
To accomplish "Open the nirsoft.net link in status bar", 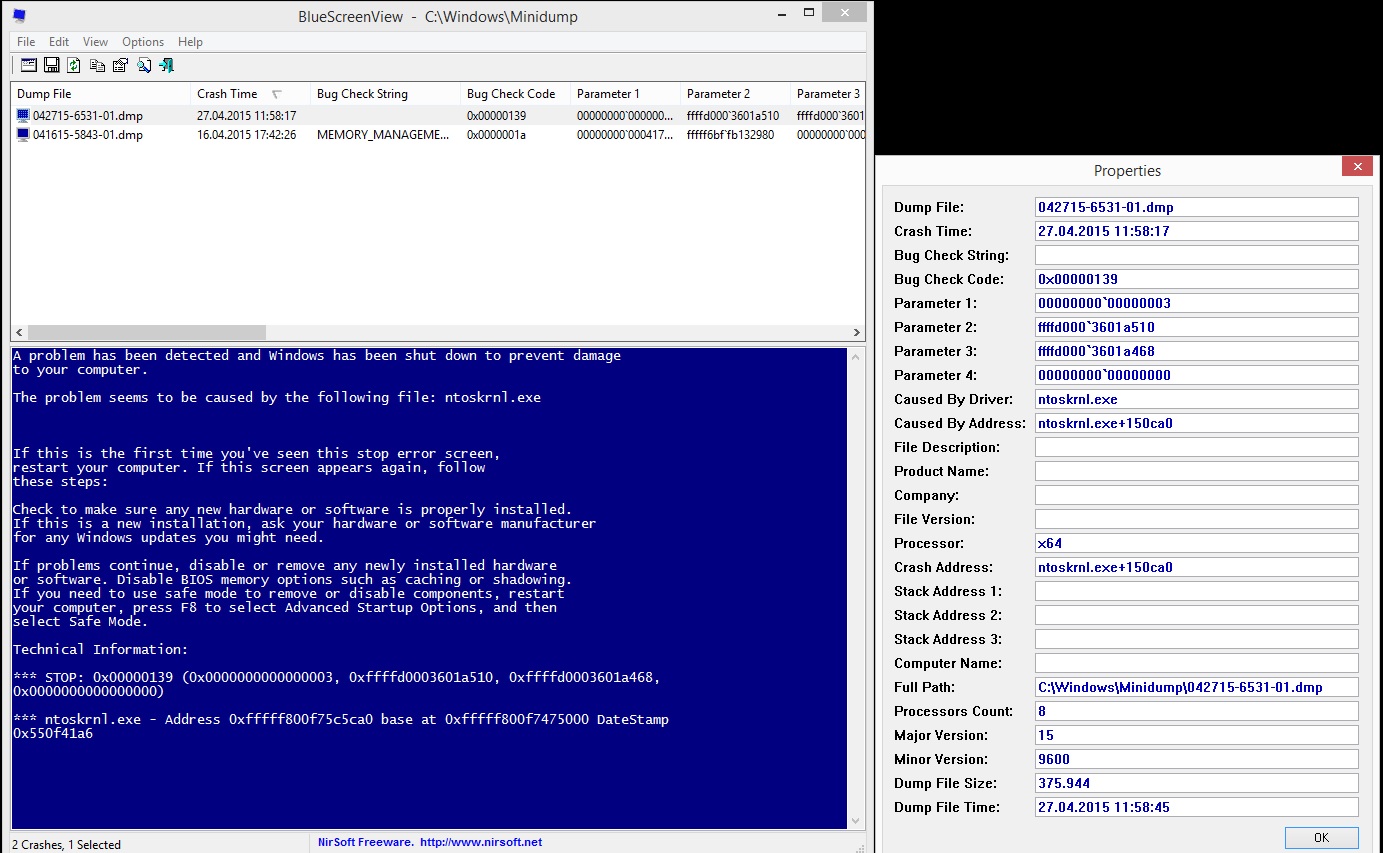I will point(481,842).
